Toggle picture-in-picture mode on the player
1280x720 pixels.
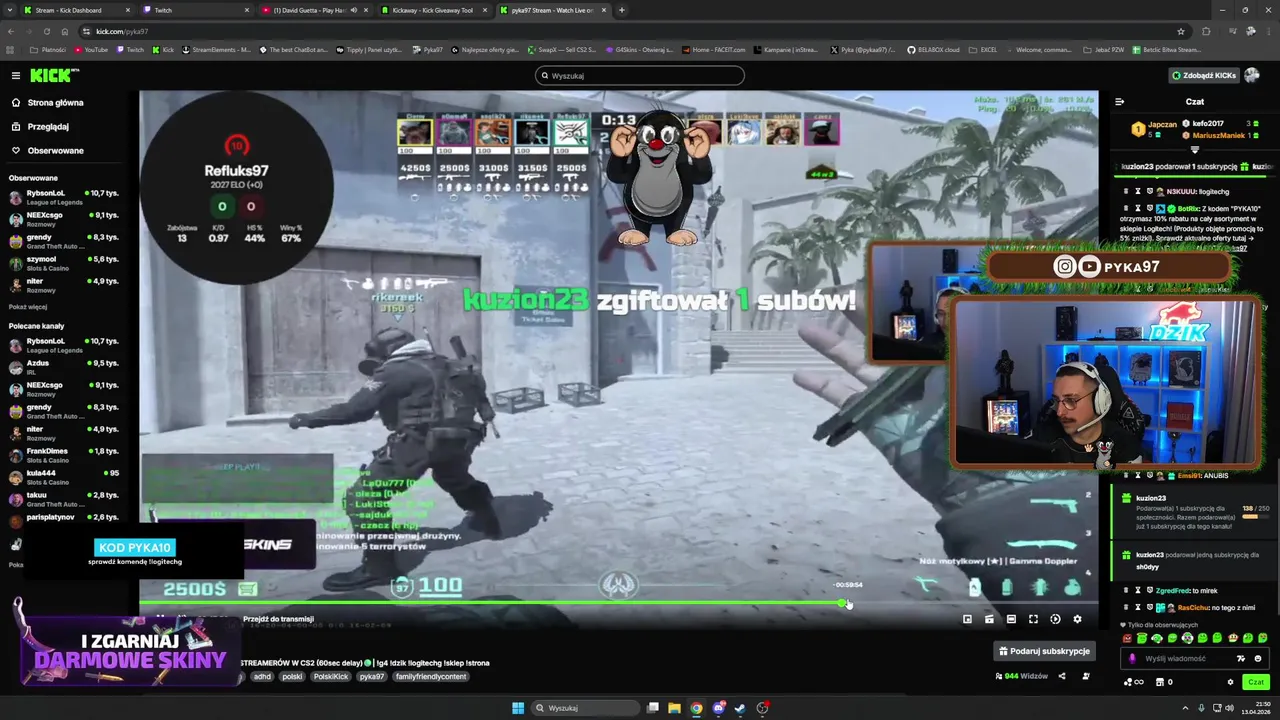[967, 619]
